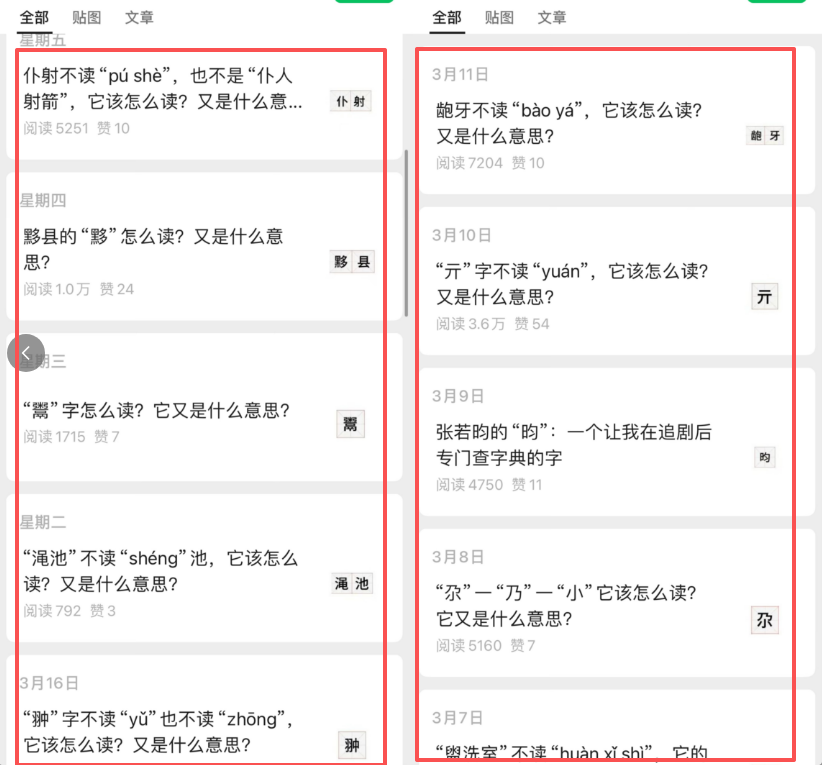Open the 黟县 thumbnail image

click(x=352, y=262)
